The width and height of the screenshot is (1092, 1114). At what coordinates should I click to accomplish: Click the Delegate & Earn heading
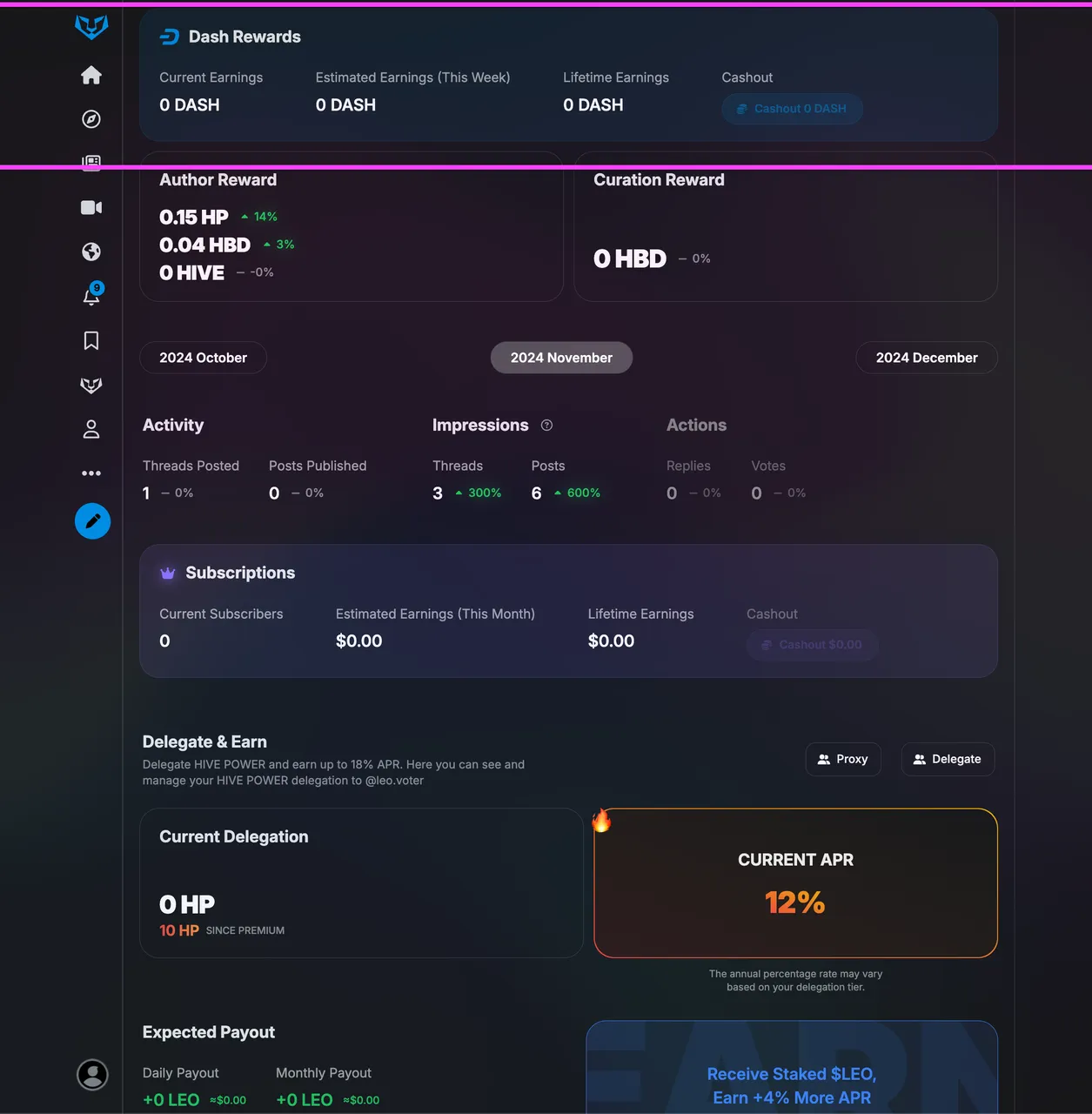click(x=204, y=742)
